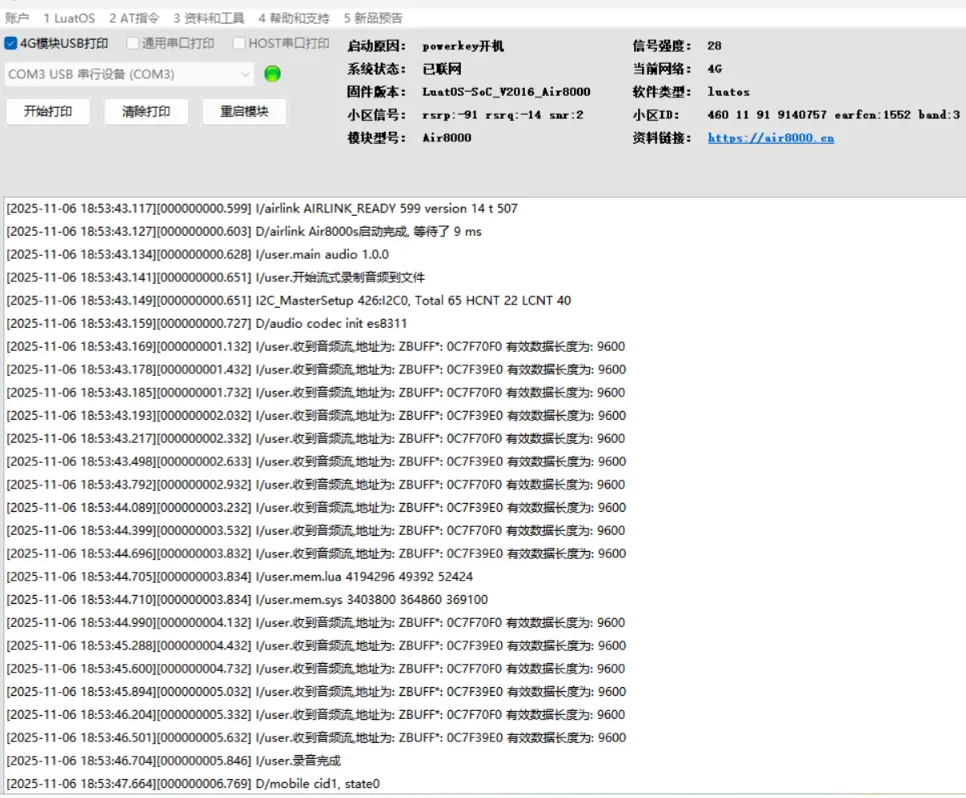The width and height of the screenshot is (966, 798).
Task: Select the I2C_MasterSetup log line
Action: point(289,301)
